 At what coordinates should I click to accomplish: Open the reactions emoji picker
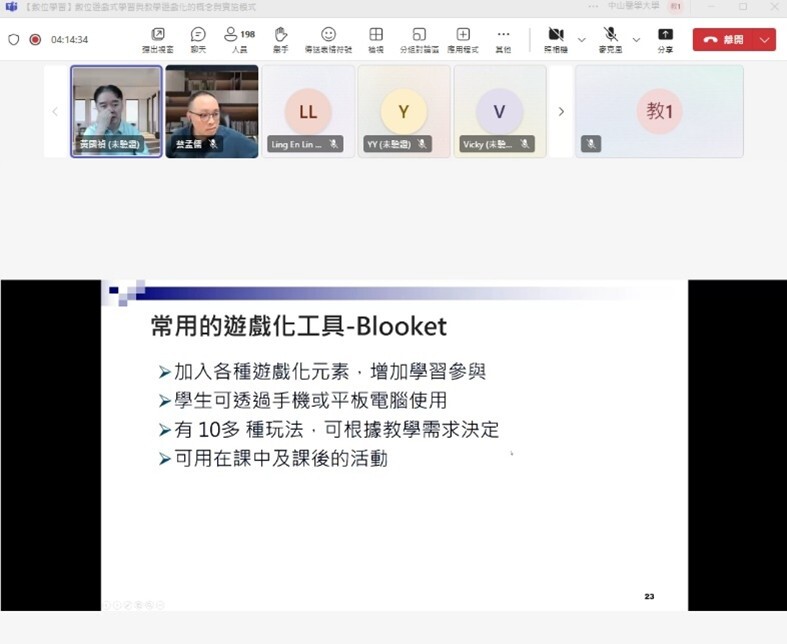pyautogui.click(x=328, y=39)
